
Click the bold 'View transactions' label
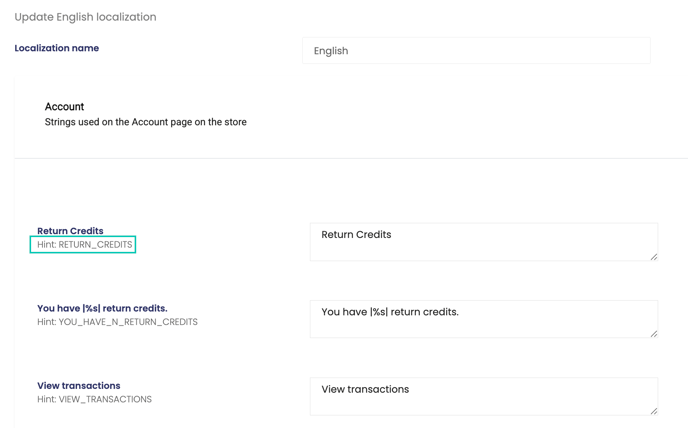(78, 385)
